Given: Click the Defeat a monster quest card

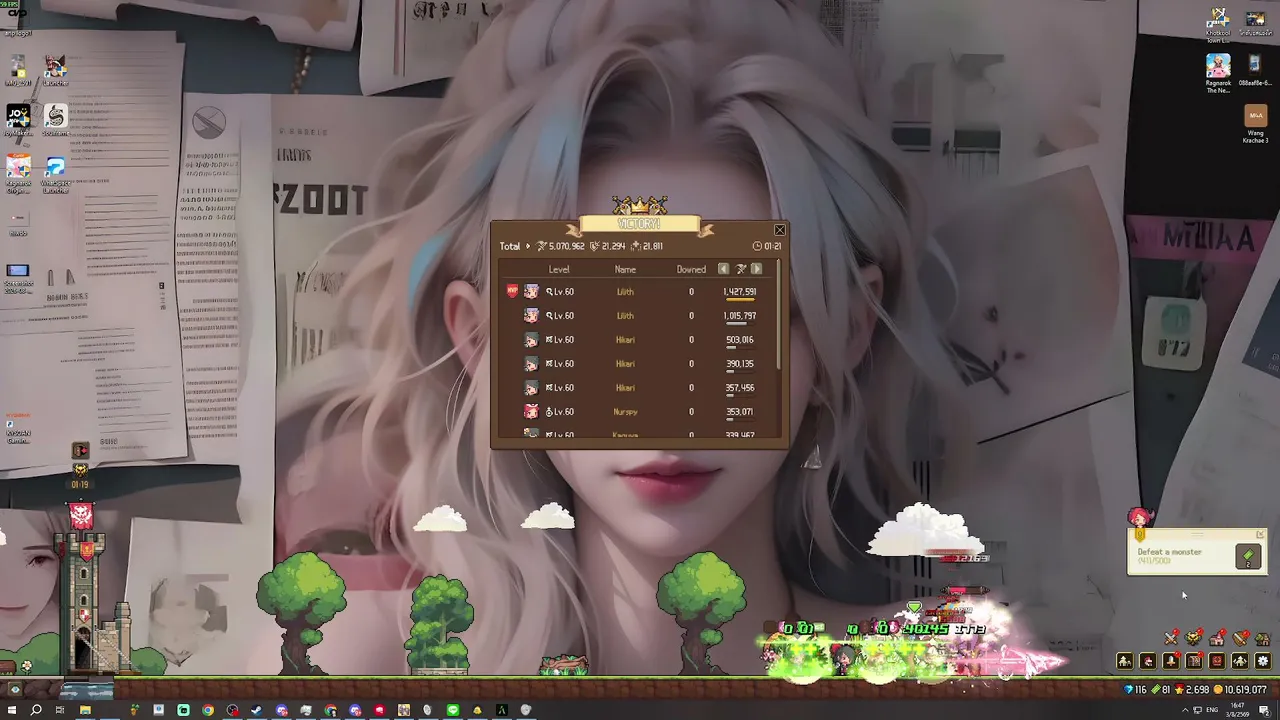Looking at the screenshot, I should click(x=1196, y=552).
